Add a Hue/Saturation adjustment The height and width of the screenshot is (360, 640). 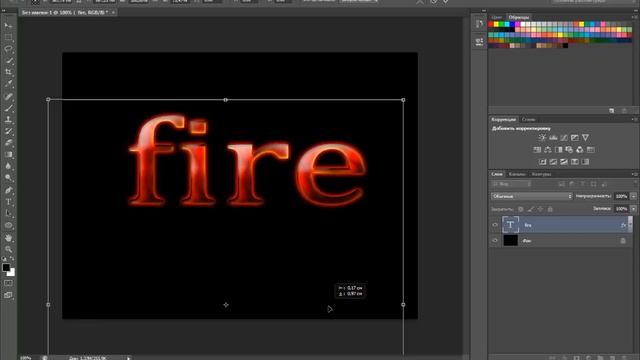pyautogui.click(x=537, y=150)
